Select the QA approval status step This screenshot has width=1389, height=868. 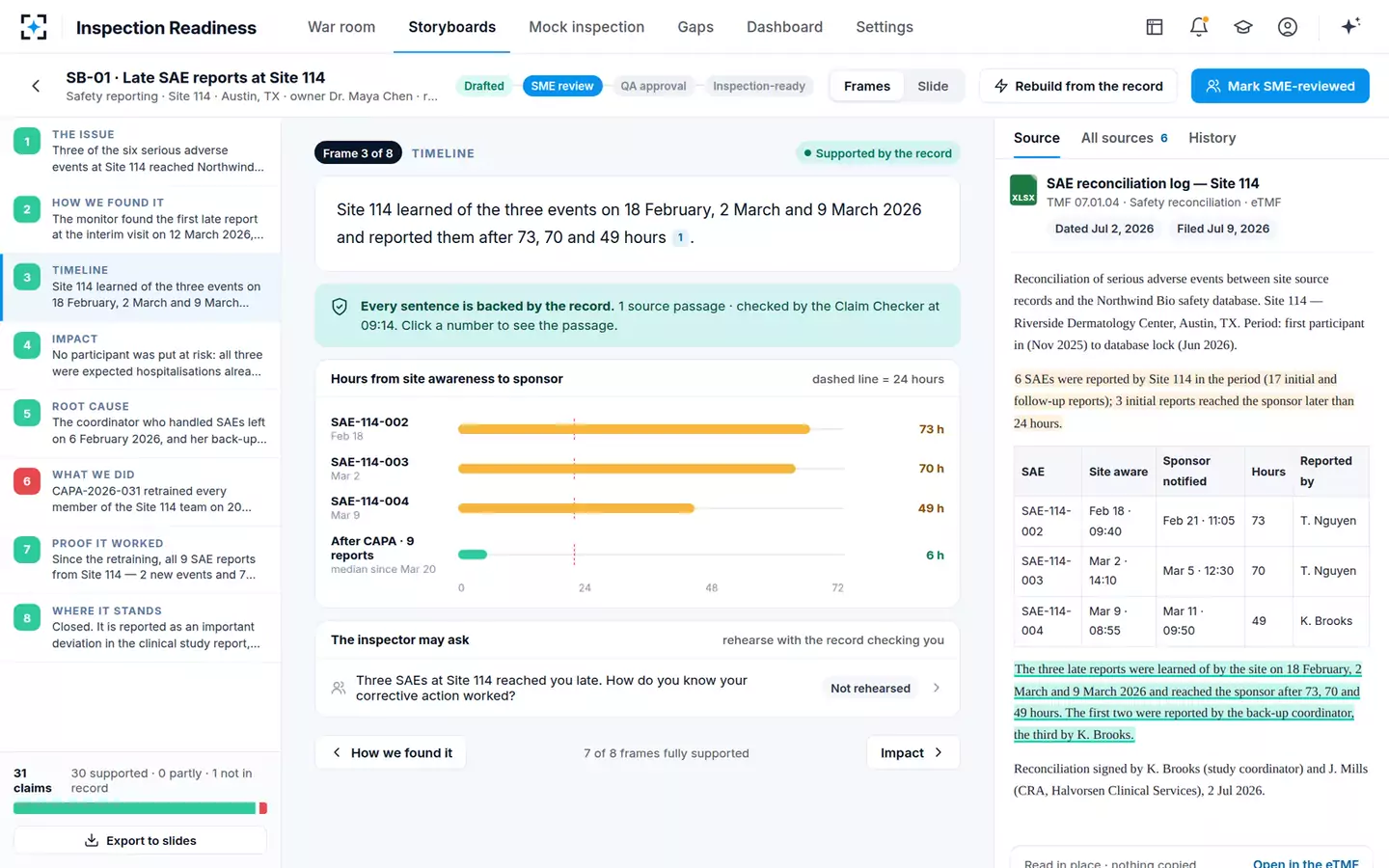(653, 86)
